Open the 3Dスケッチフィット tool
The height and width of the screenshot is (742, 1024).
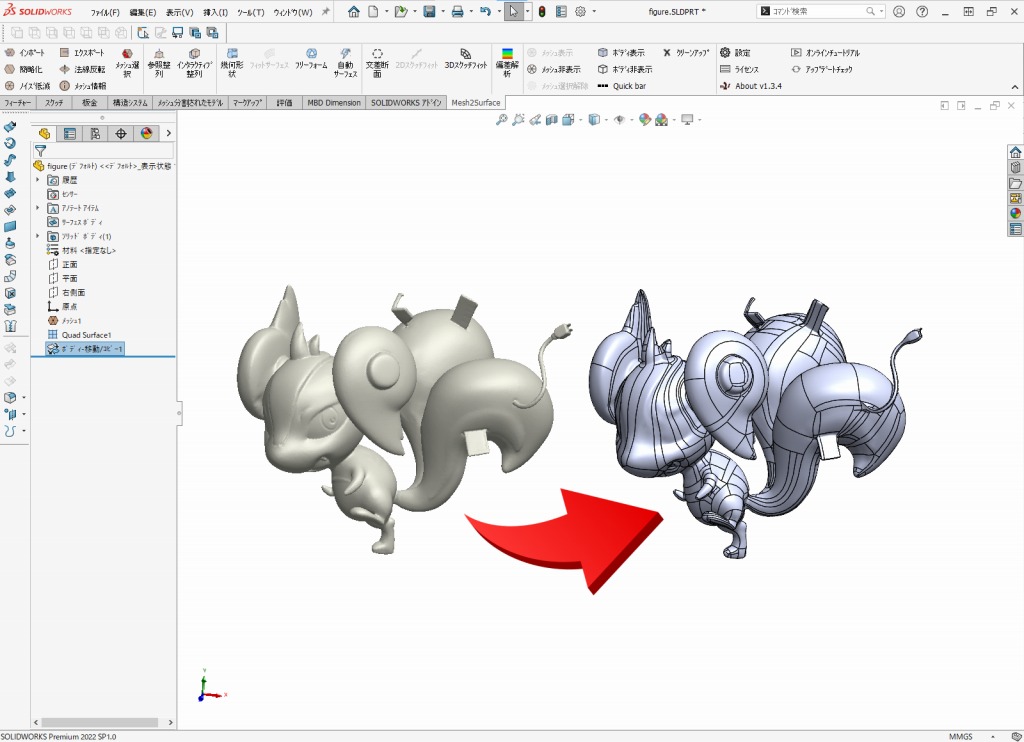(x=466, y=58)
